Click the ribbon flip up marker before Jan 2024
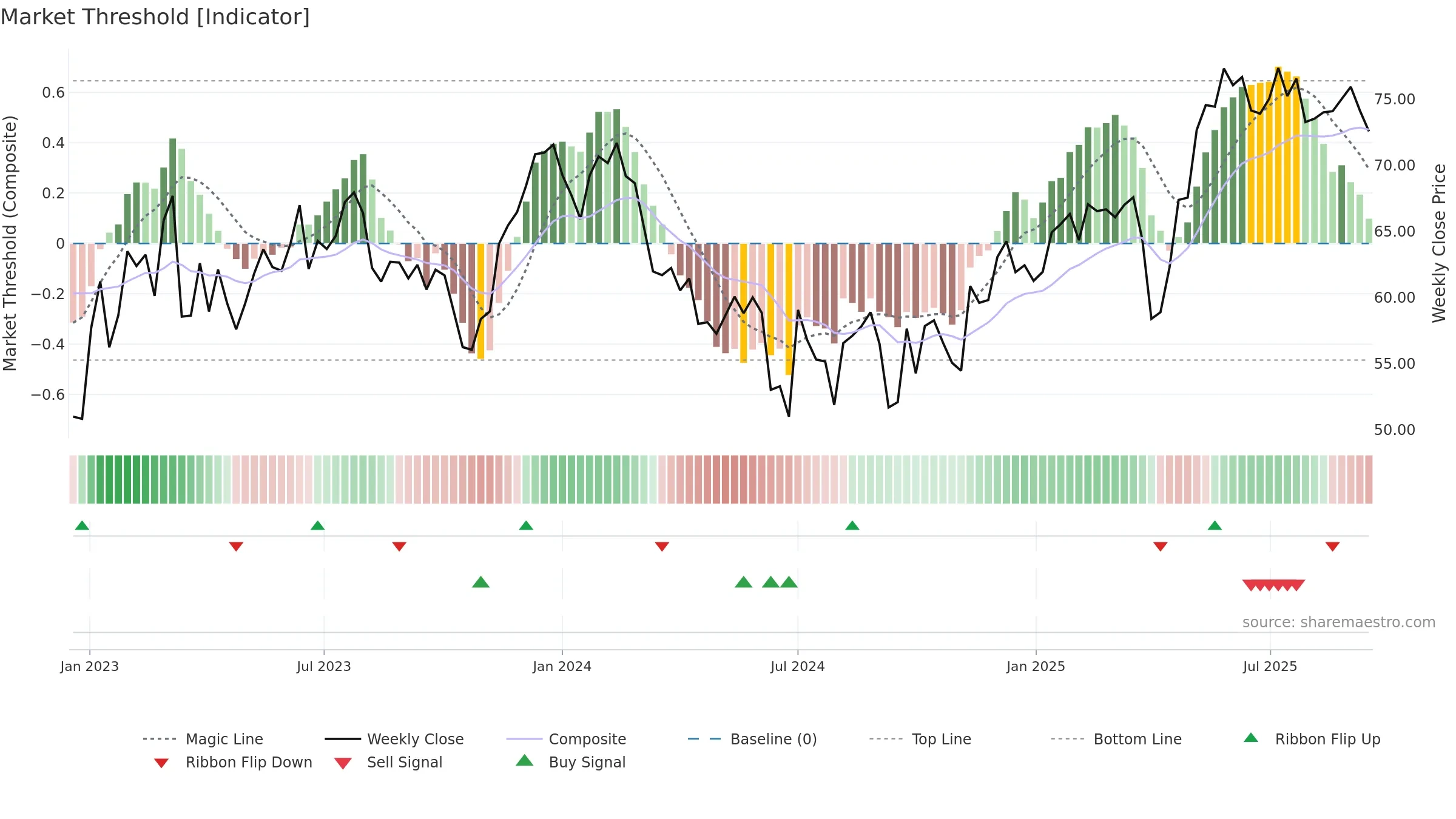Viewport: 1456px width, 819px height. pyautogui.click(x=526, y=525)
